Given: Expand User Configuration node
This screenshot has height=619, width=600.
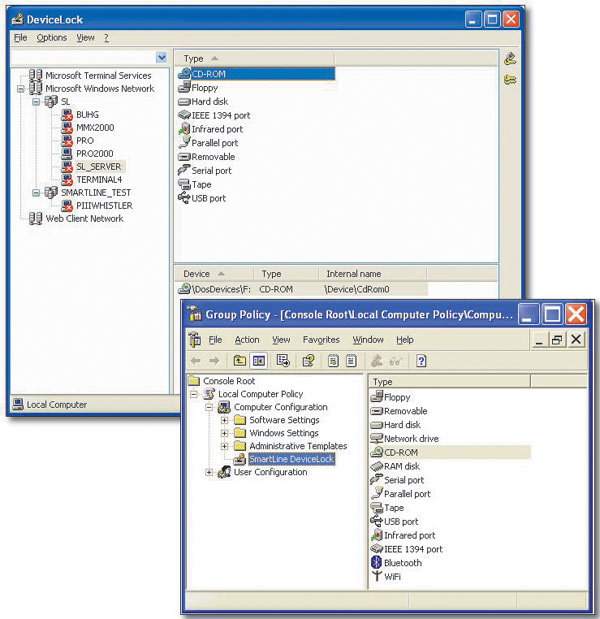Looking at the screenshot, I should (x=209, y=472).
